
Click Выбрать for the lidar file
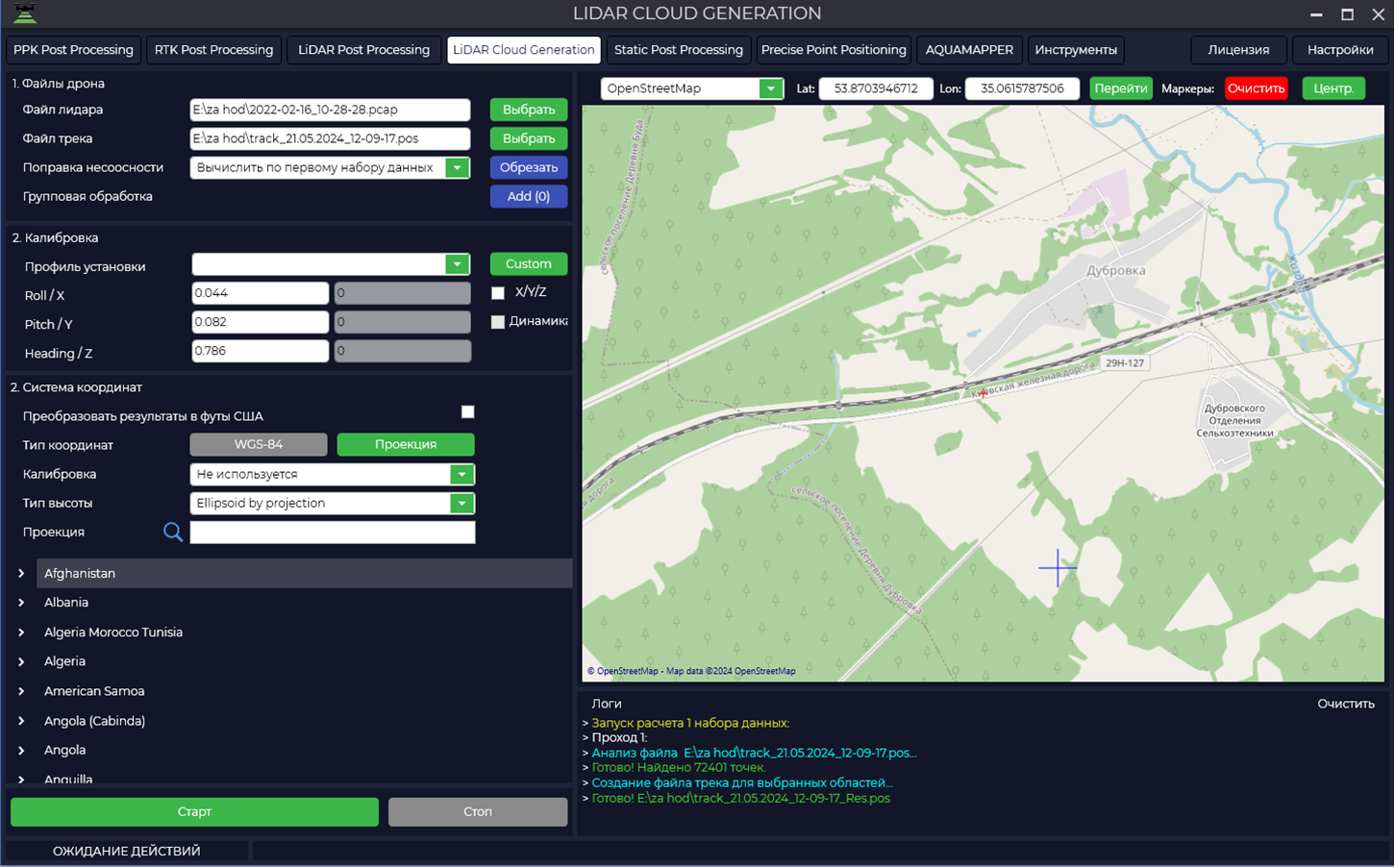(x=529, y=110)
